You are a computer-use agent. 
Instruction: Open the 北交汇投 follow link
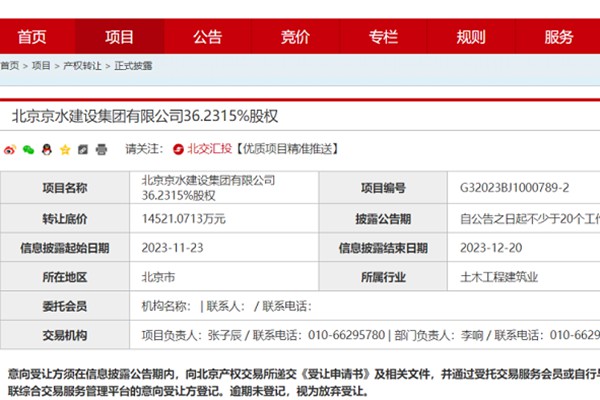click(209, 149)
